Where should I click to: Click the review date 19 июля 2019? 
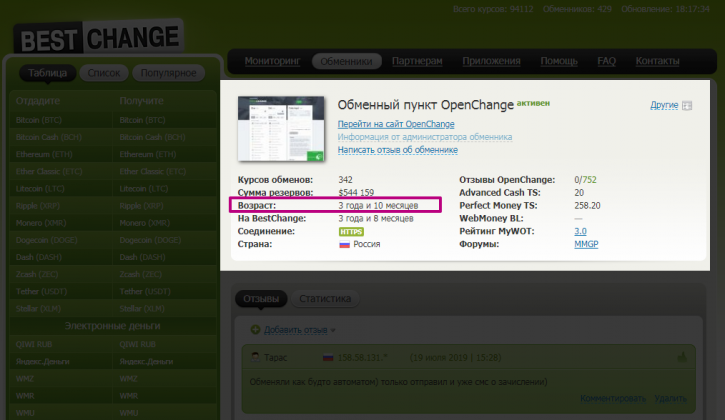tap(455, 358)
